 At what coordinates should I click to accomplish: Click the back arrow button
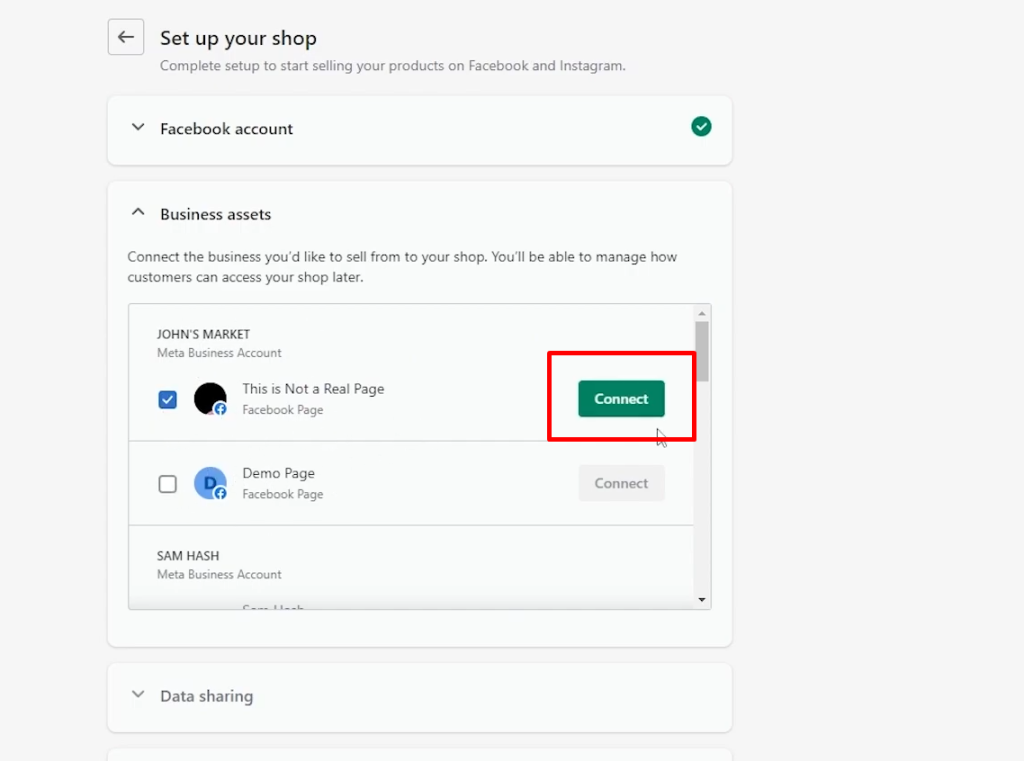click(x=125, y=37)
